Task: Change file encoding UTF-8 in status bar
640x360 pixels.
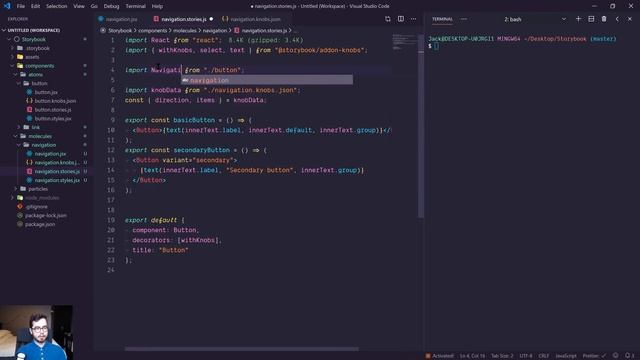Action: (526, 356)
